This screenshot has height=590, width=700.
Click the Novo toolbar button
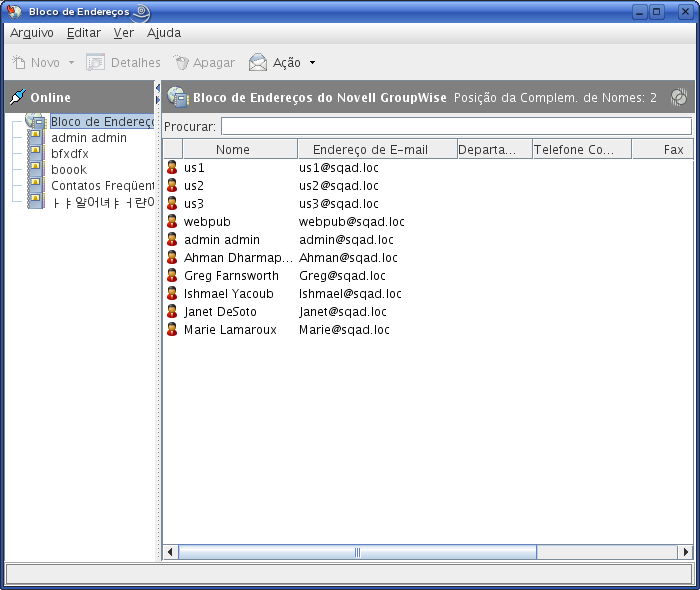pos(36,62)
